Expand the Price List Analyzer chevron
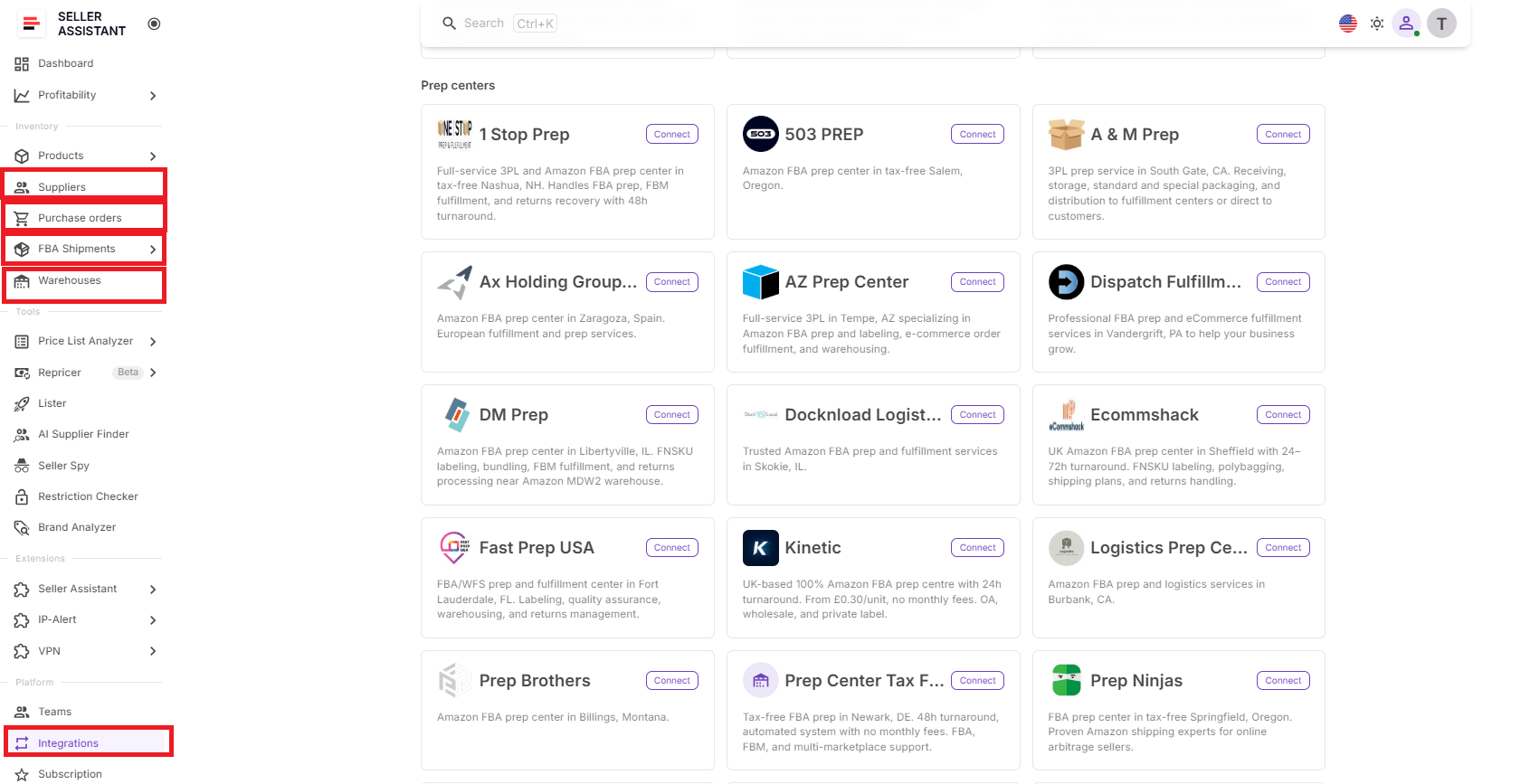Screen dimensions: 1530x784 [x=153, y=342]
